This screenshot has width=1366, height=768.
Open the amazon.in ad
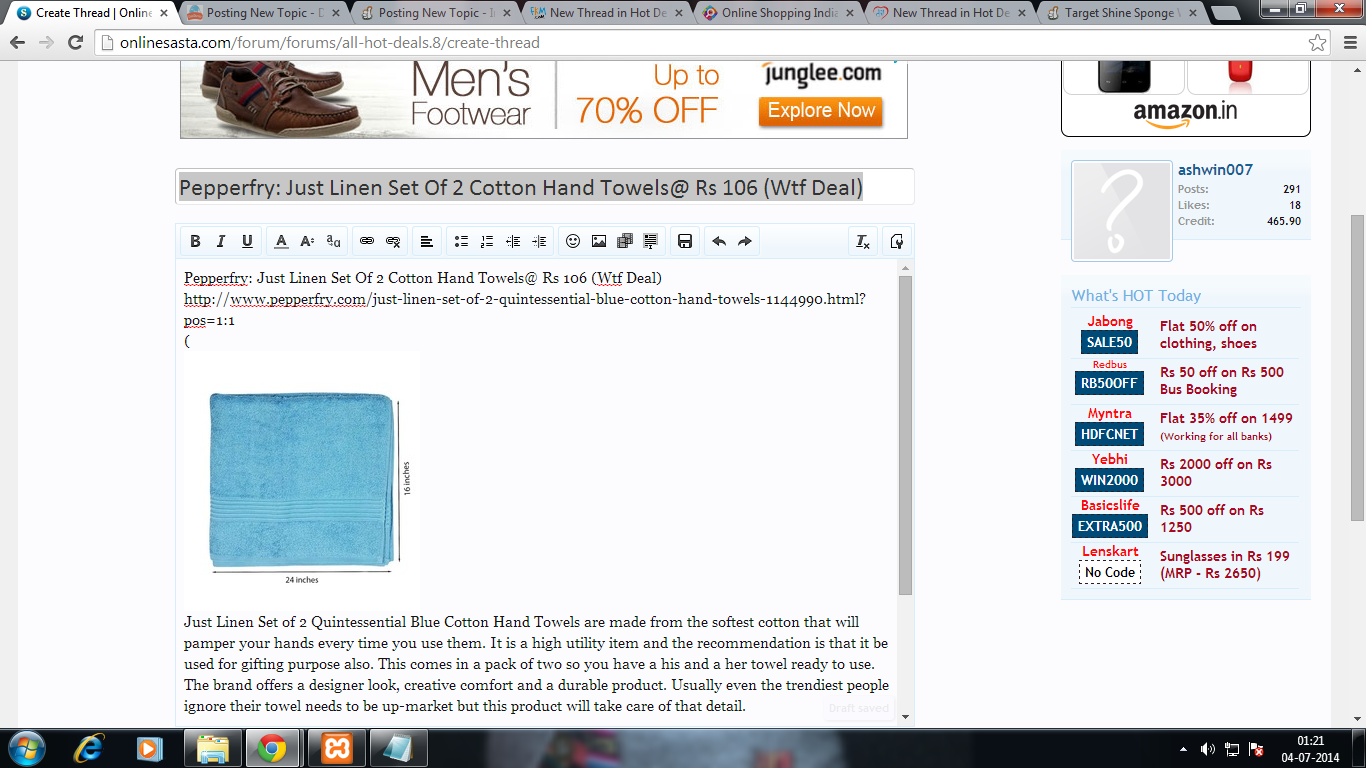click(x=1185, y=98)
